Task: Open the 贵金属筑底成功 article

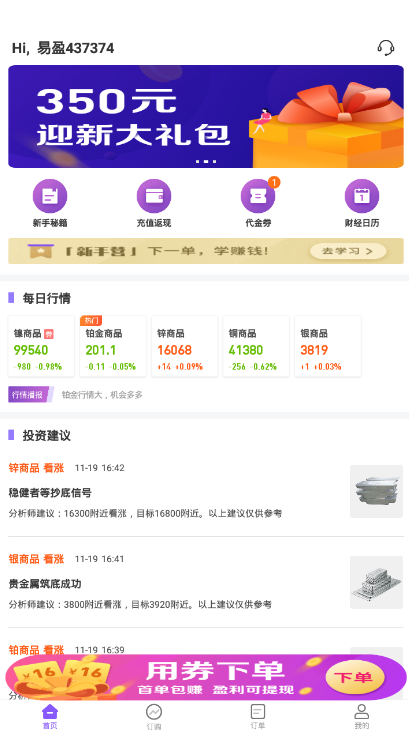Action: [x=45, y=584]
